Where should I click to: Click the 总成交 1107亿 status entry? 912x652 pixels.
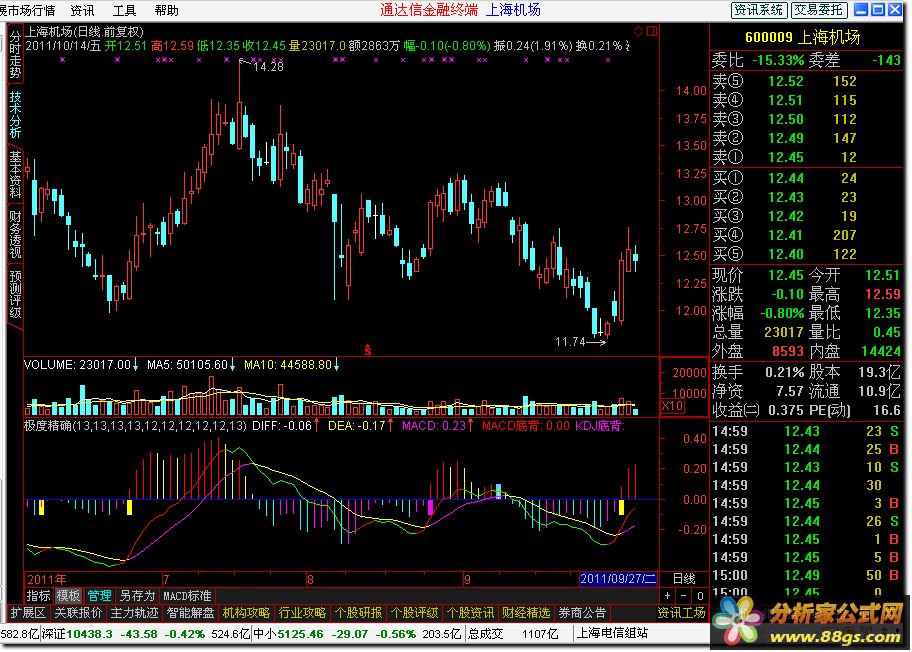tap(512, 634)
